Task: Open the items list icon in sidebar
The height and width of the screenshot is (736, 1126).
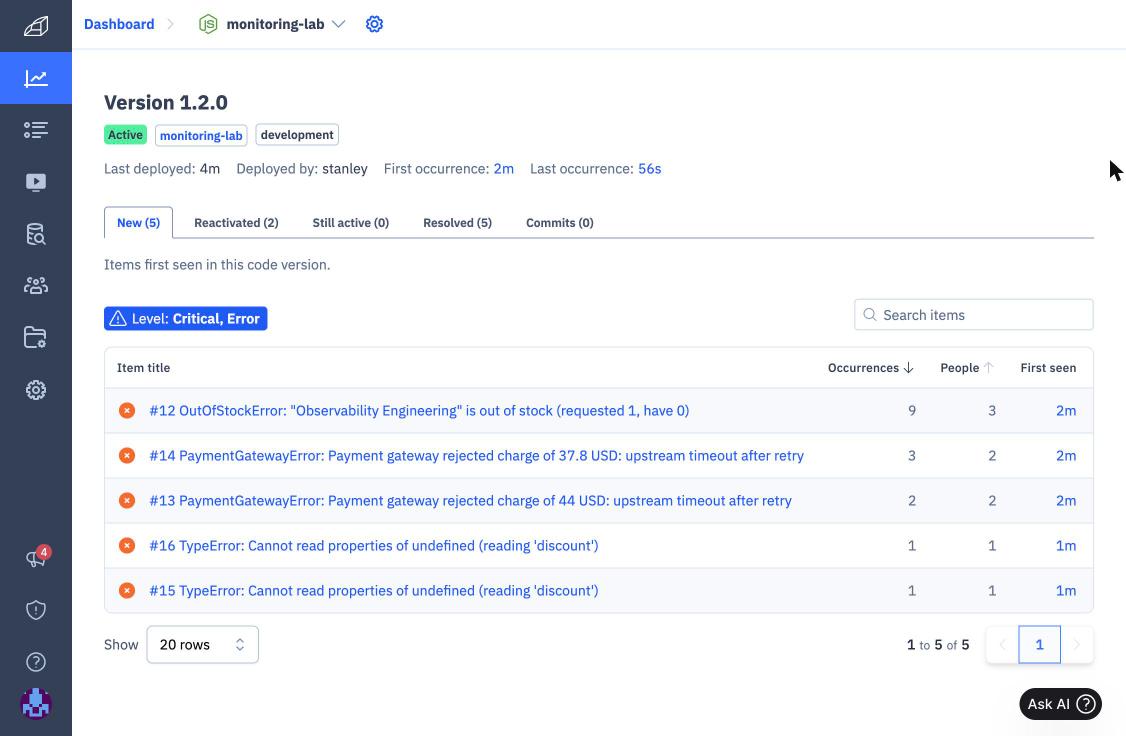Action: pyautogui.click(x=36, y=130)
